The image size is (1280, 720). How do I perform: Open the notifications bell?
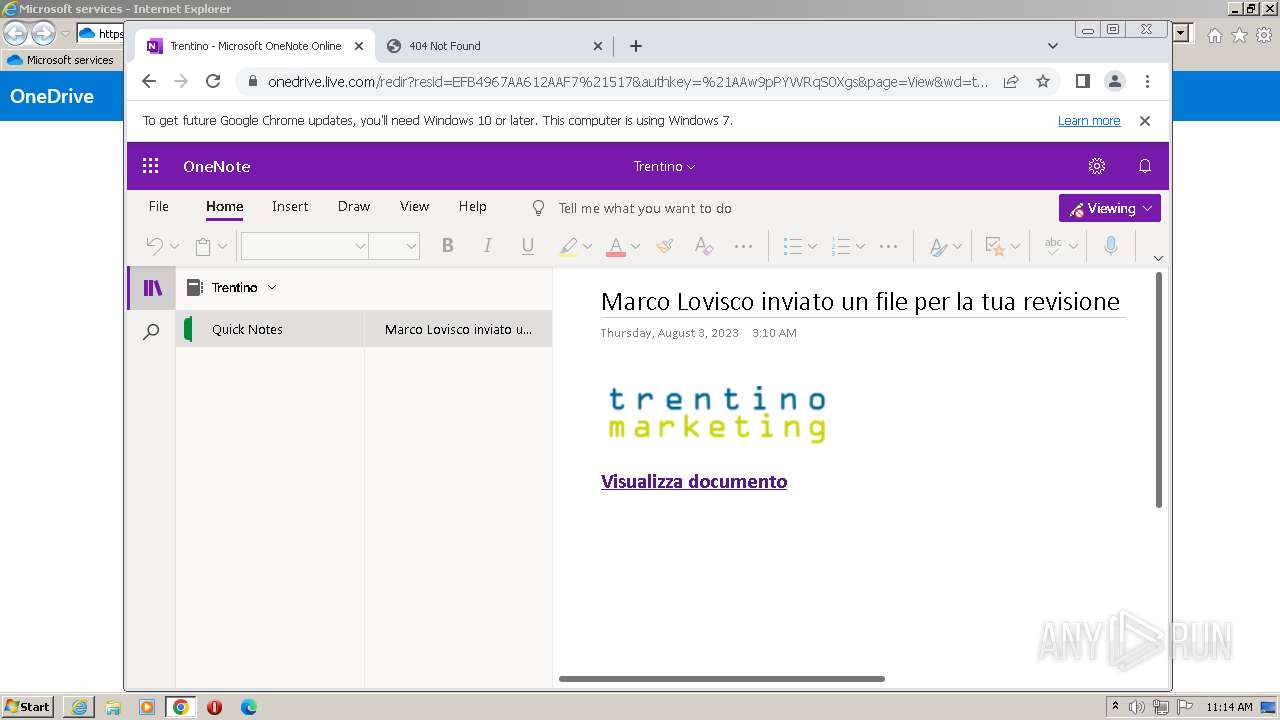1145,166
